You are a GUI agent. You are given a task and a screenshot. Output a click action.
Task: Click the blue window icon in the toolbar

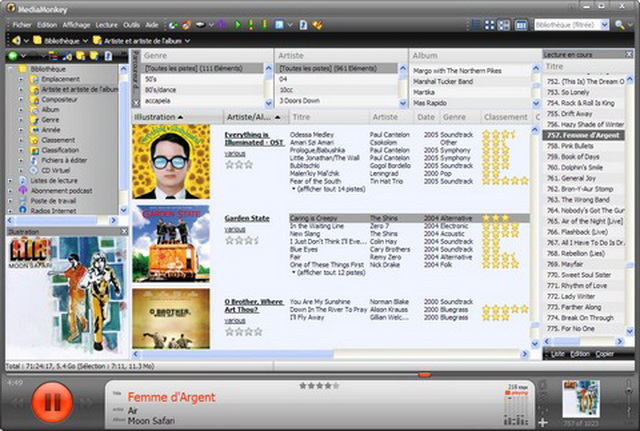tap(279, 25)
